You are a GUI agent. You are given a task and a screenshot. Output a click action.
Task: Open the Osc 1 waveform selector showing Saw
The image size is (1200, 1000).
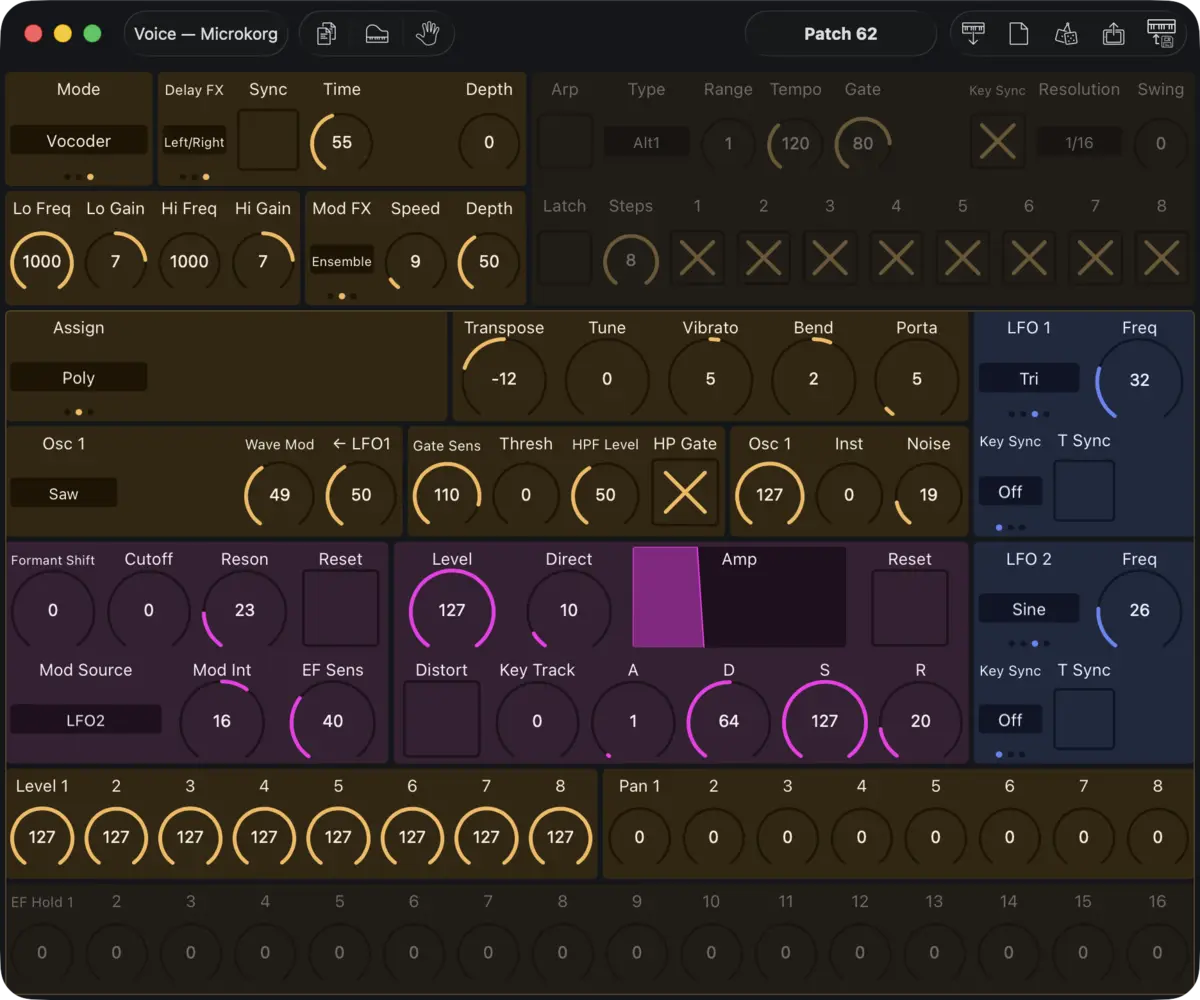pyautogui.click(x=63, y=493)
